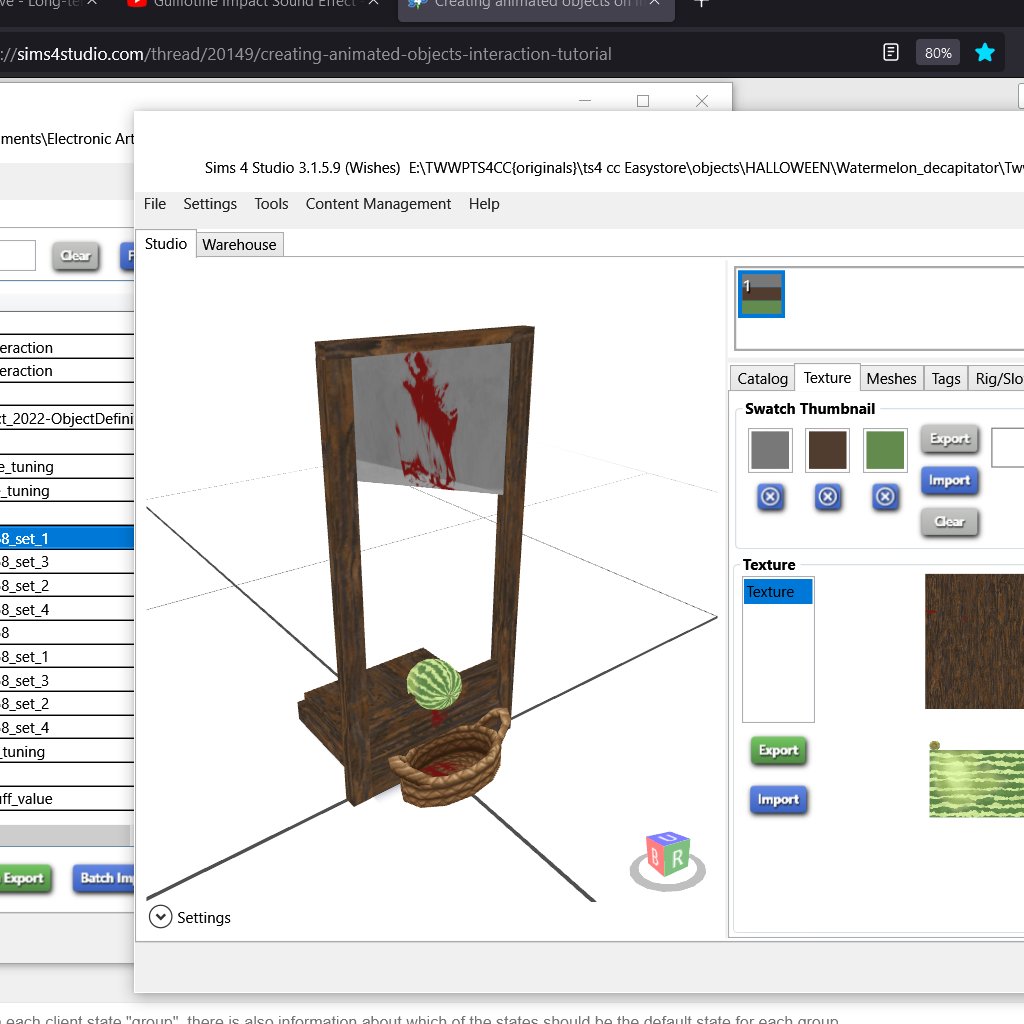Click Clear in the background window
The height and width of the screenshot is (1024, 1024).
(x=76, y=256)
